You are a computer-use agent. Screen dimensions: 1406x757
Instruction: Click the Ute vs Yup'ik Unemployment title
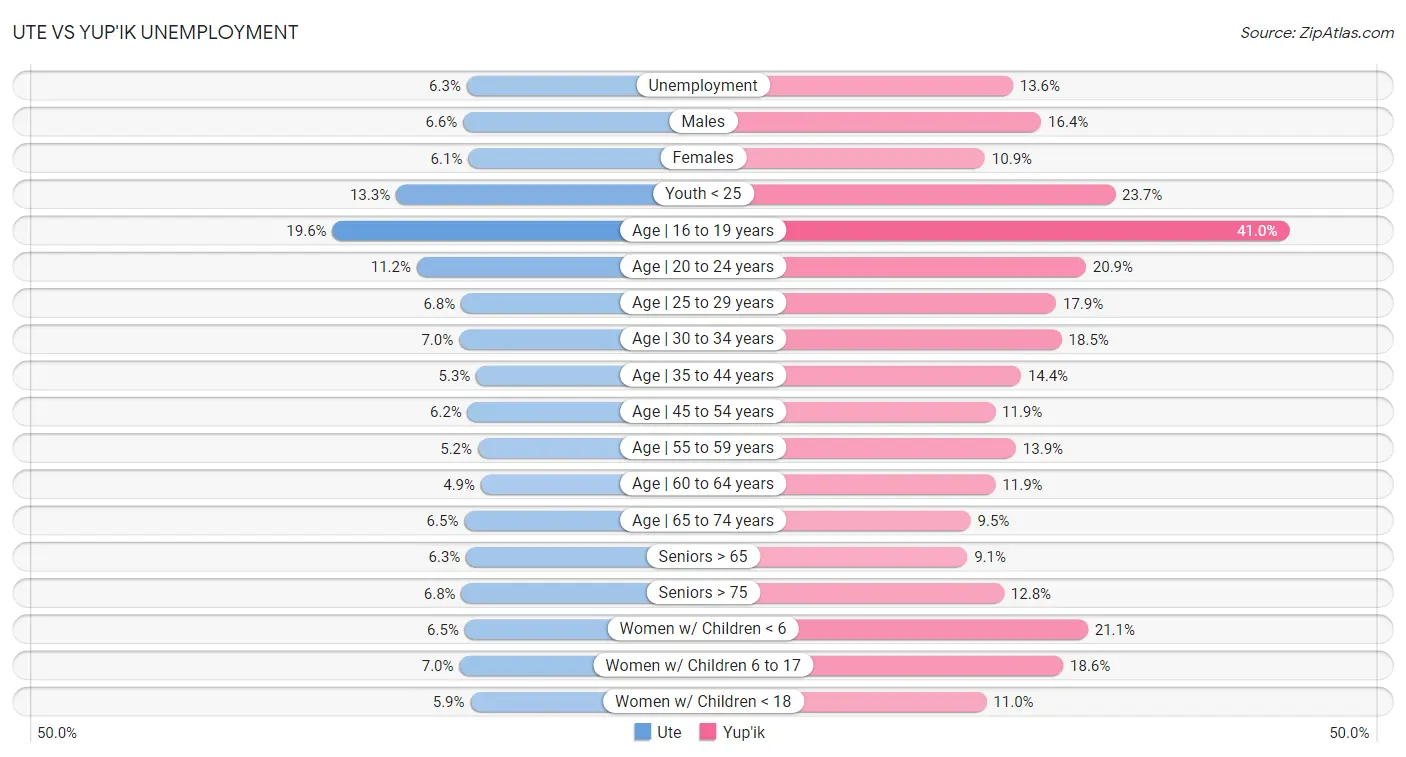point(155,32)
